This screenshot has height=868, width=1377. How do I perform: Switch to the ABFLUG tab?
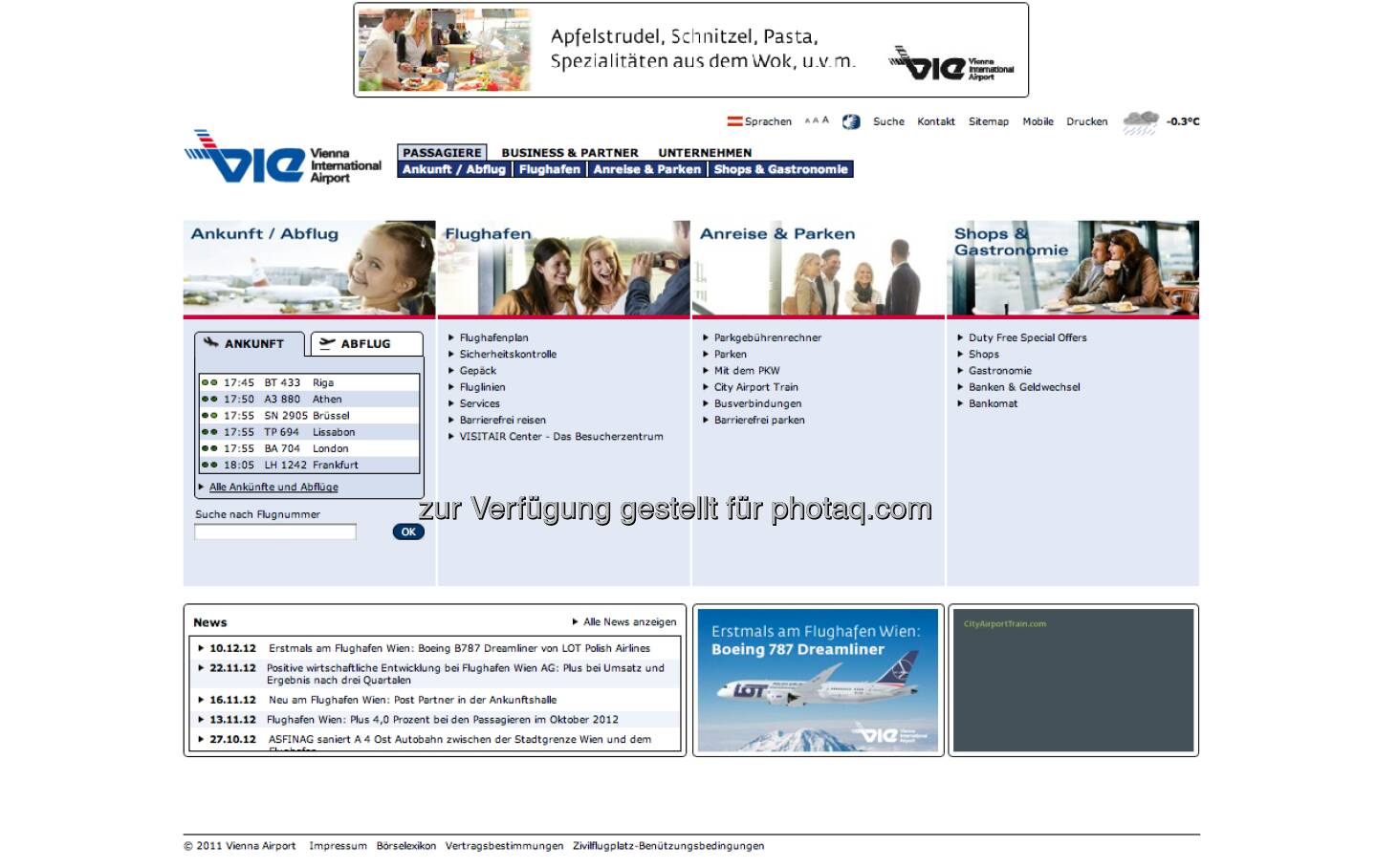(365, 344)
